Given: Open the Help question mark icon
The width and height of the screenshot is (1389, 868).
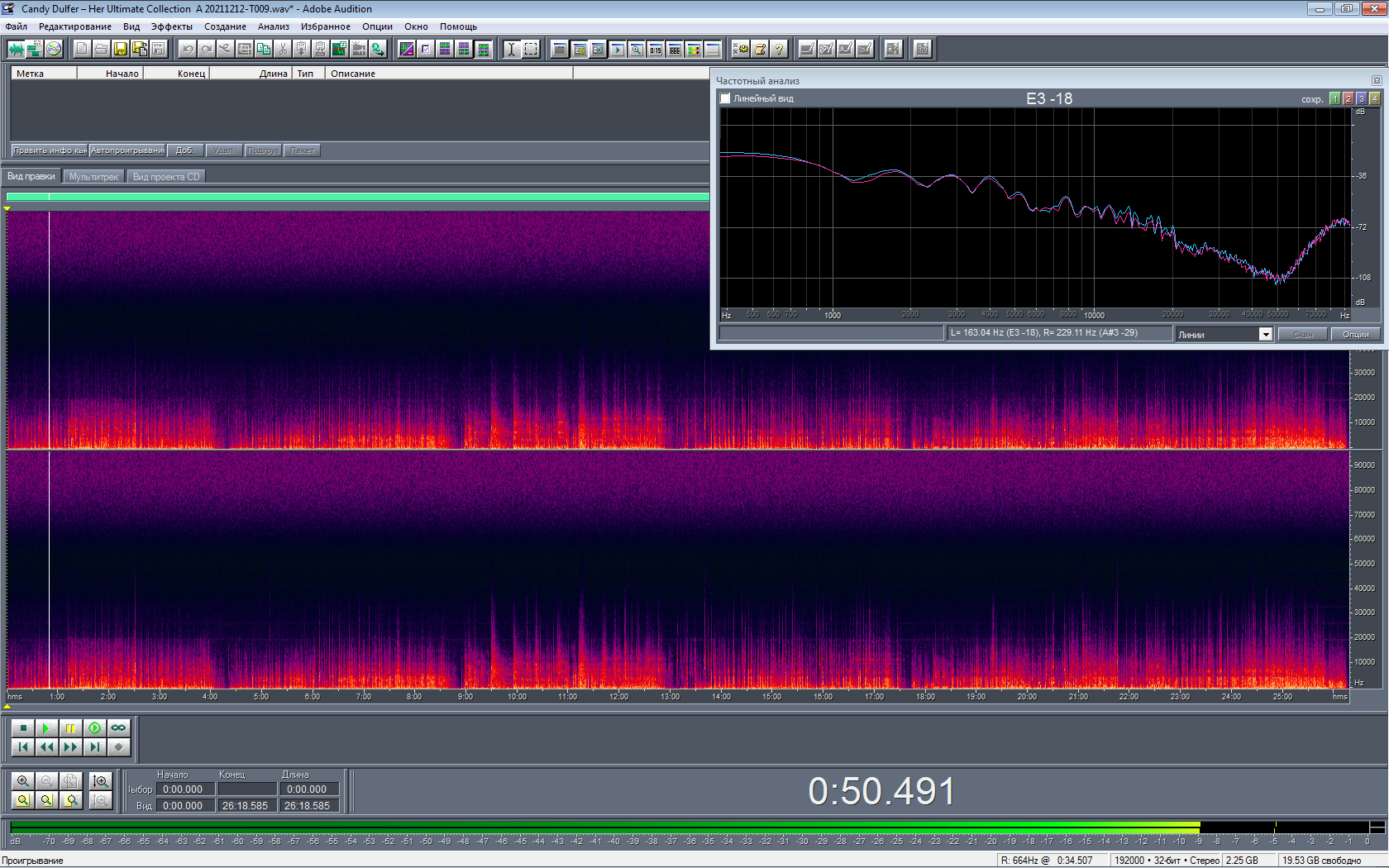Looking at the screenshot, I should [779, 49].
